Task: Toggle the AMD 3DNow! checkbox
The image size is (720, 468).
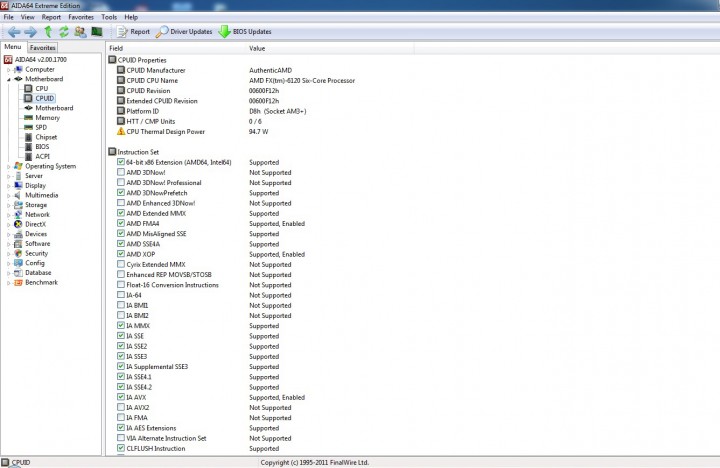Action: coord(121,172)
